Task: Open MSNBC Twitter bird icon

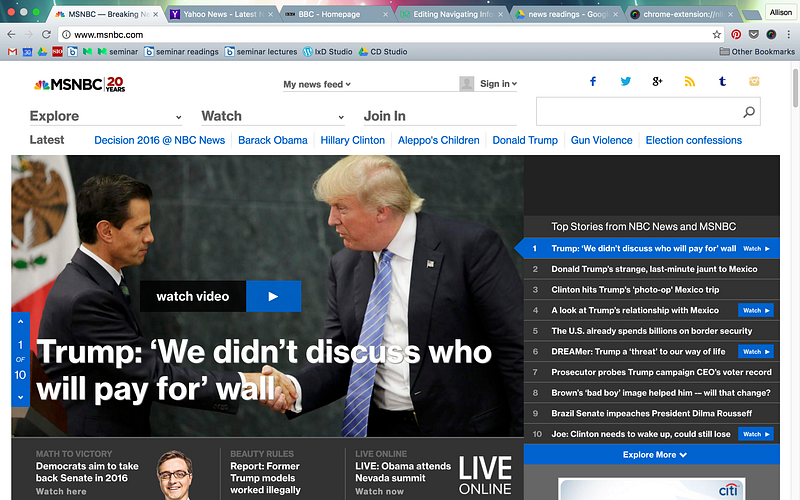Action: [x=626, y=82]
